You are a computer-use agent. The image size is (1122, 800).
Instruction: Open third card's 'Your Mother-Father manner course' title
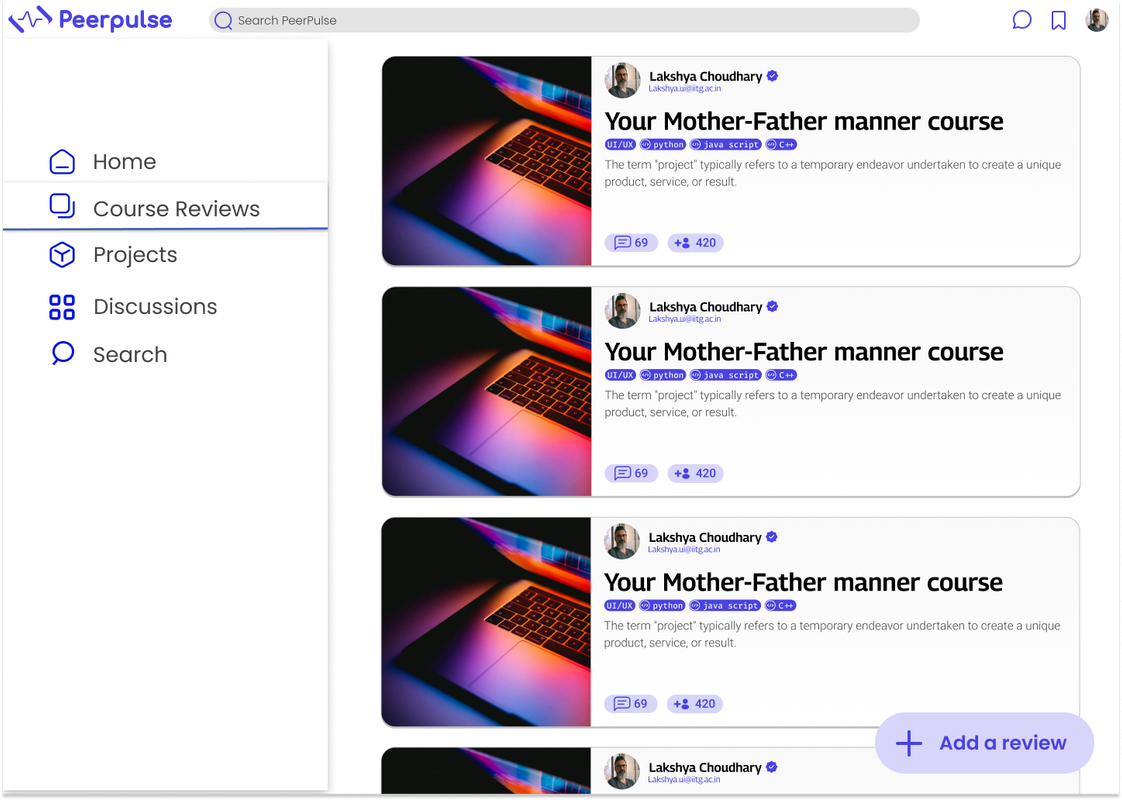[803, 582]
